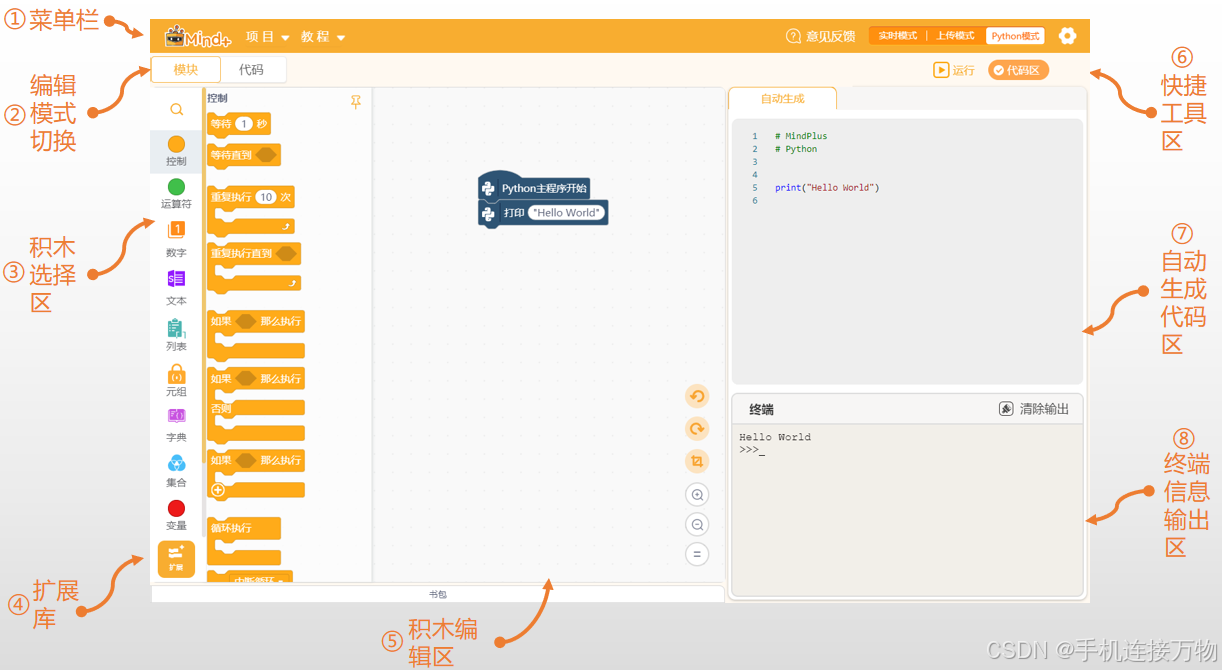Switch to the 代码 tab
Viewport: 1222px width, 670px height.
pos(253,70)
